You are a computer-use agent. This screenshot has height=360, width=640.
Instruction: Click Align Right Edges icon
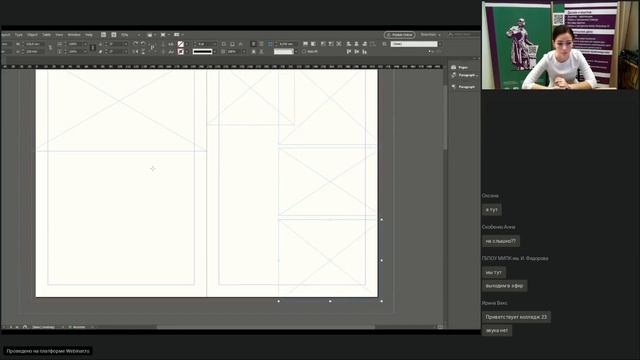(x=364, y=43)
